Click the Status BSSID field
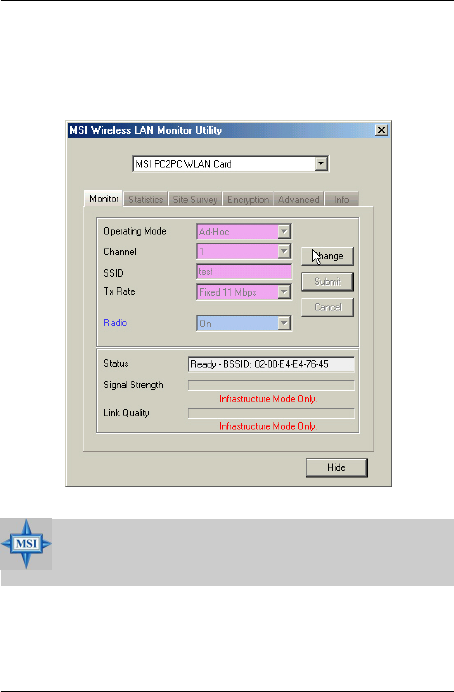Image resolution: width=454 pixels, height=692 pixels. coord(271,365)
